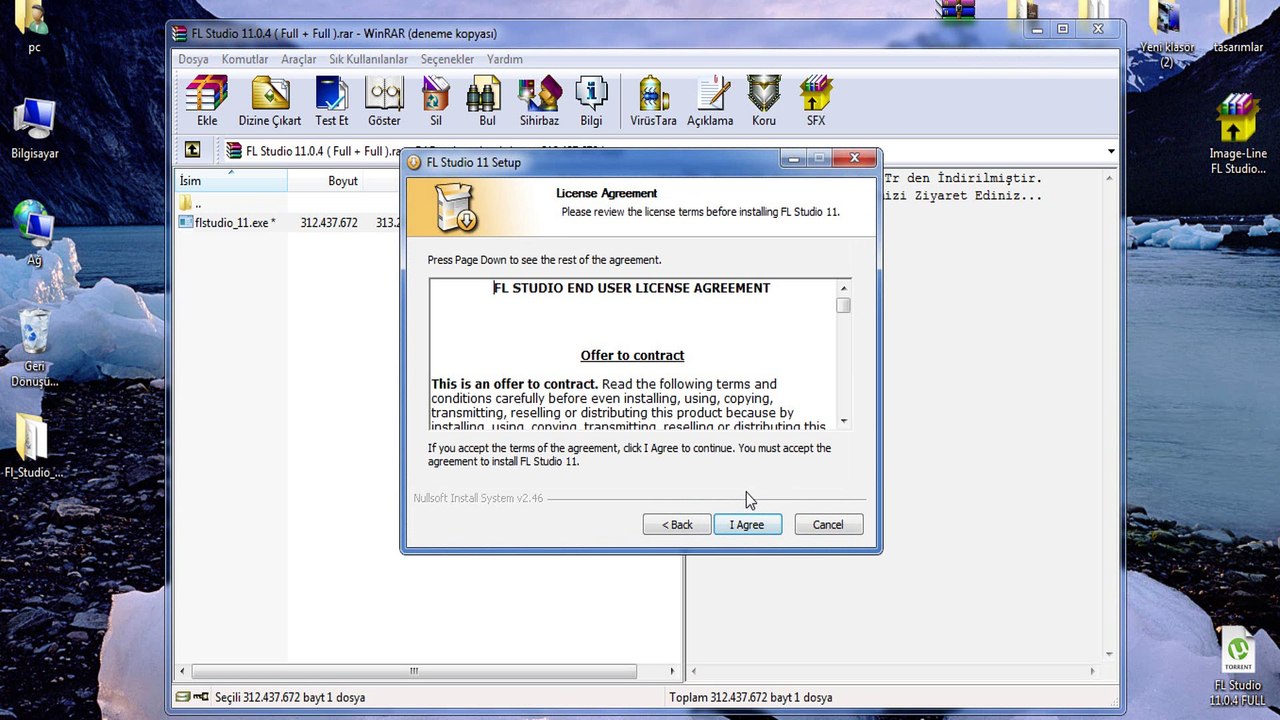Open the Yardım menu
Image resolution: width=1280 pixels, height=720 pixels.
point(505,59)
